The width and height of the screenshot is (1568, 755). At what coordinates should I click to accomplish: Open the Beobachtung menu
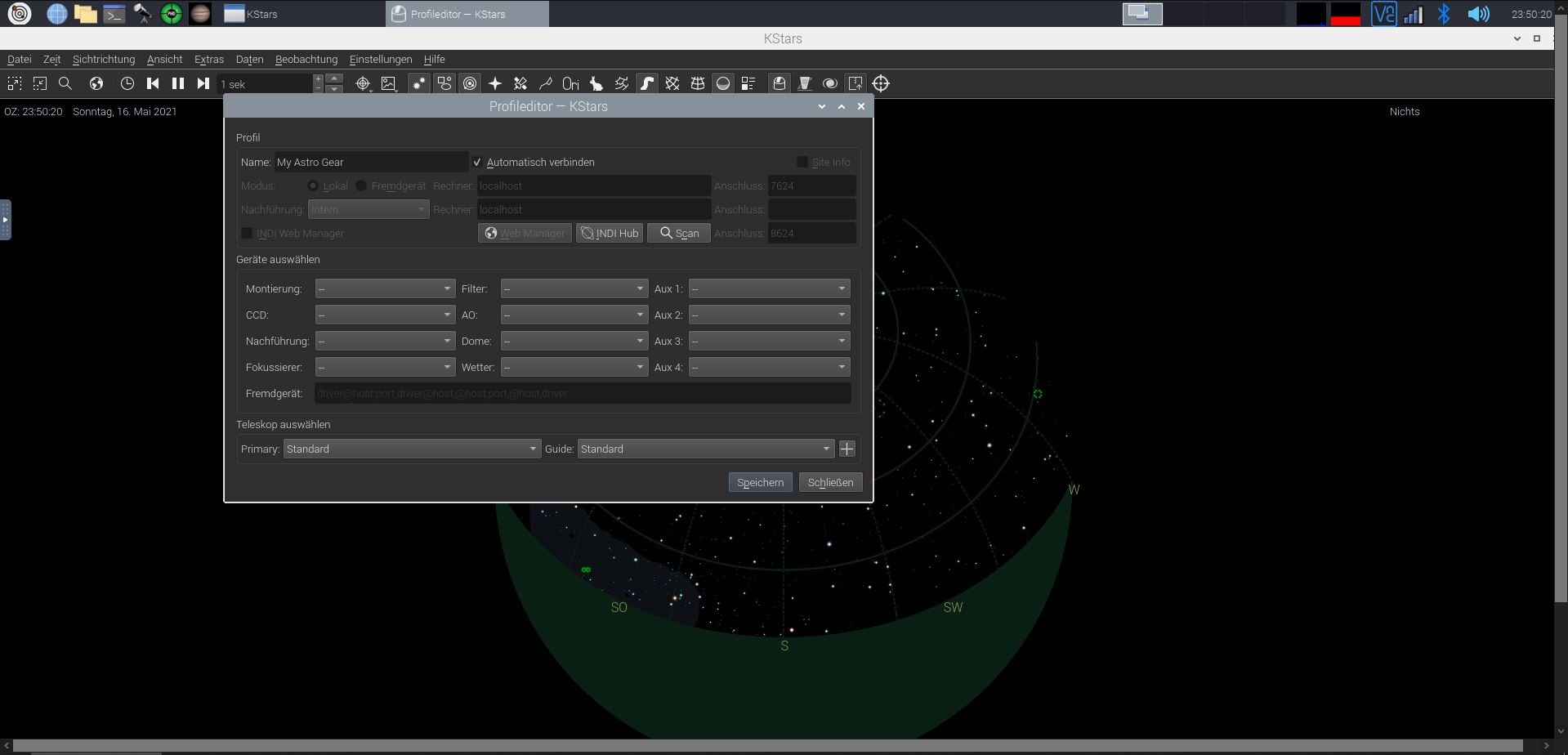(306, 59)
